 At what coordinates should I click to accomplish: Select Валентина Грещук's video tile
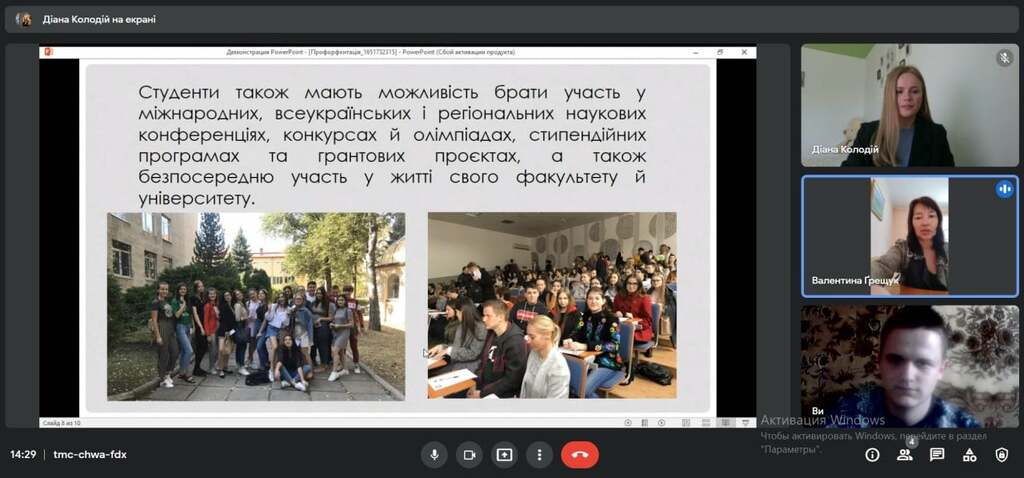tap(910, 236)
